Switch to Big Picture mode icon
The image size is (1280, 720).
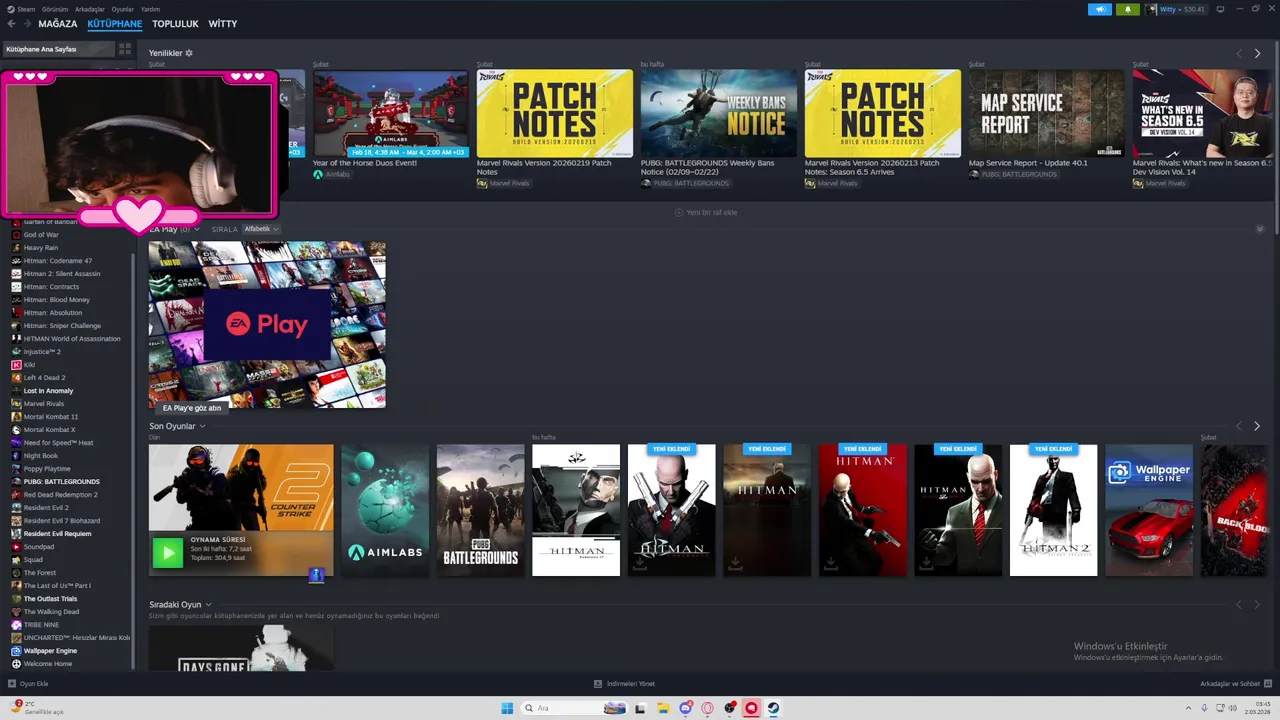(1220, 9)
